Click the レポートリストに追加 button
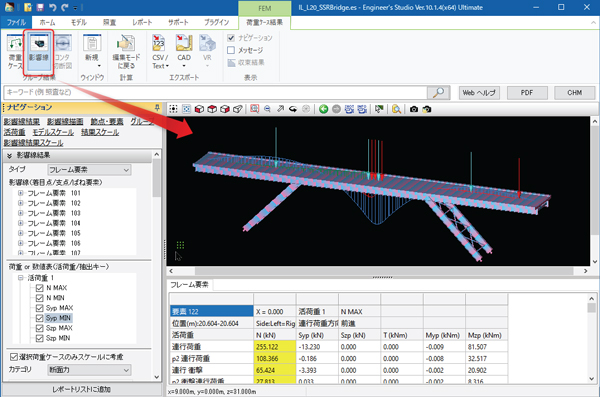Viewport: 600px width, 397px height. click(x=82, y=389)
